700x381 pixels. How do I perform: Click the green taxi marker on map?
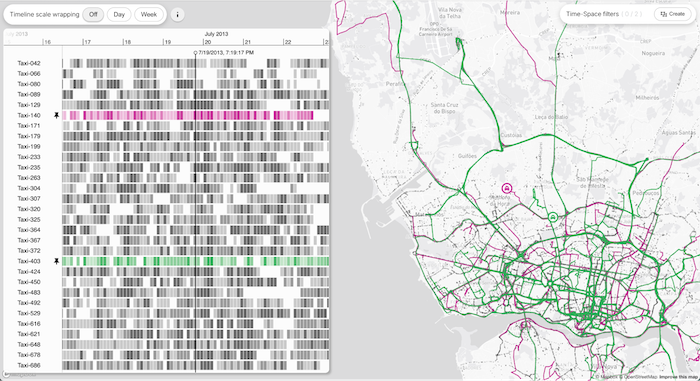coord(553,217)
